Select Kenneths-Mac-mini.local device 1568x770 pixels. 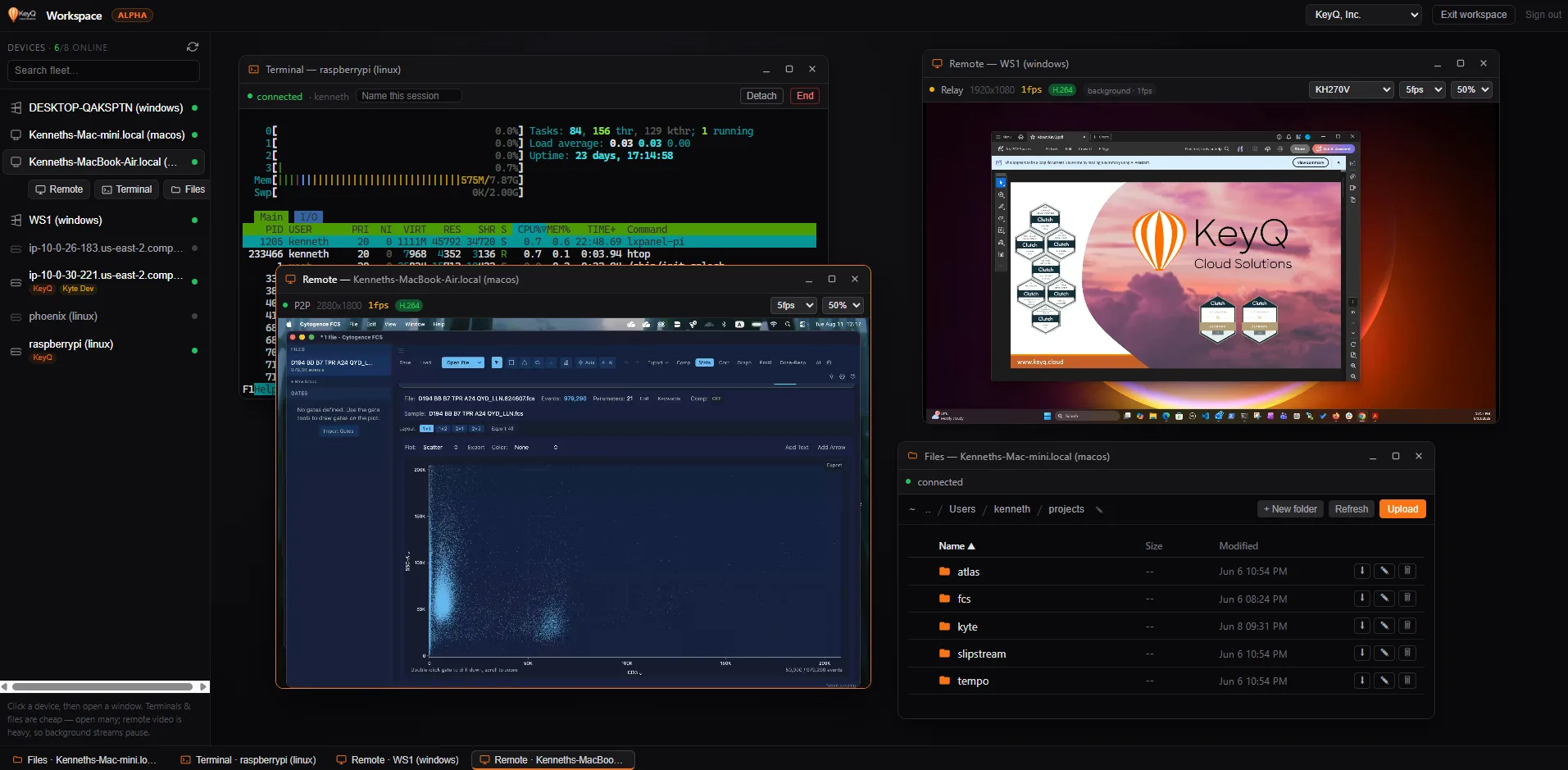[x=103, y=134]
